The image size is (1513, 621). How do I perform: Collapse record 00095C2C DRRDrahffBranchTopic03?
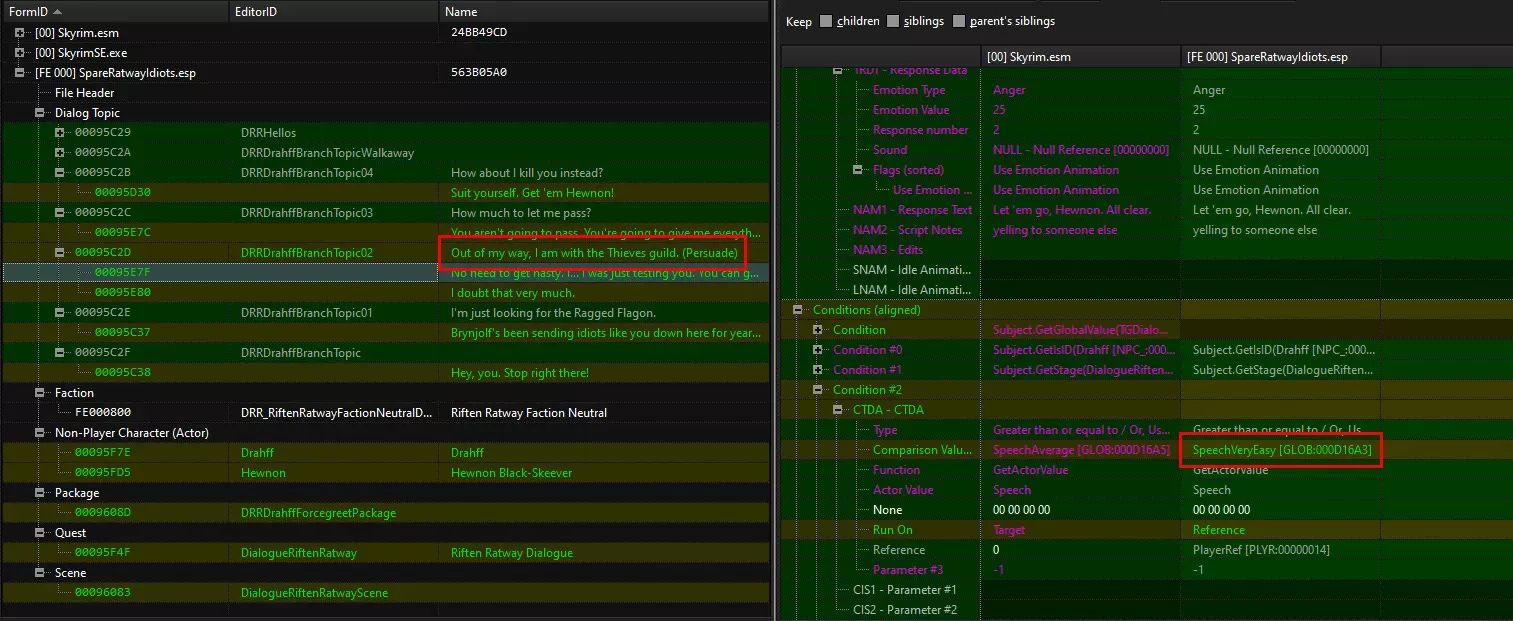click(60, 213)
